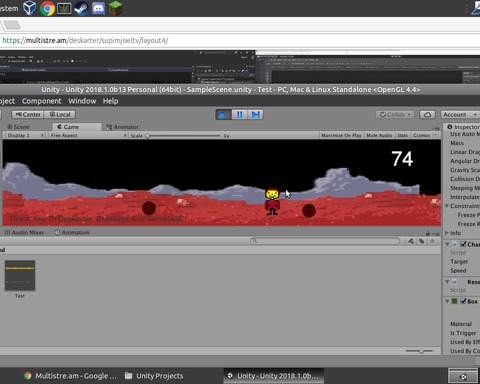
Task: Toggle the project panel lock icon
Action: tap(428, 233)
